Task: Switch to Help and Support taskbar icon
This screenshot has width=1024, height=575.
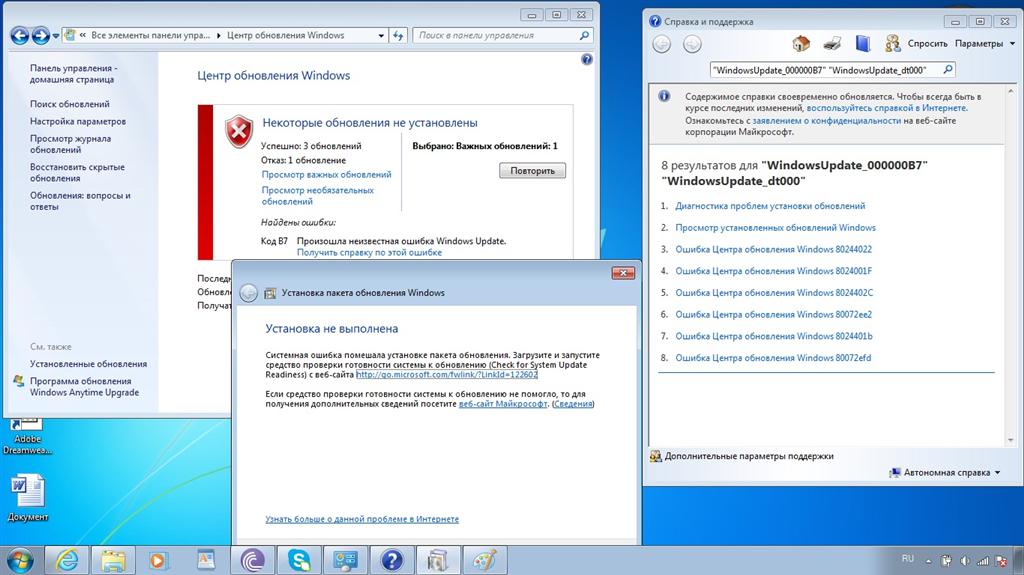Action: click(x=392, y=561)
